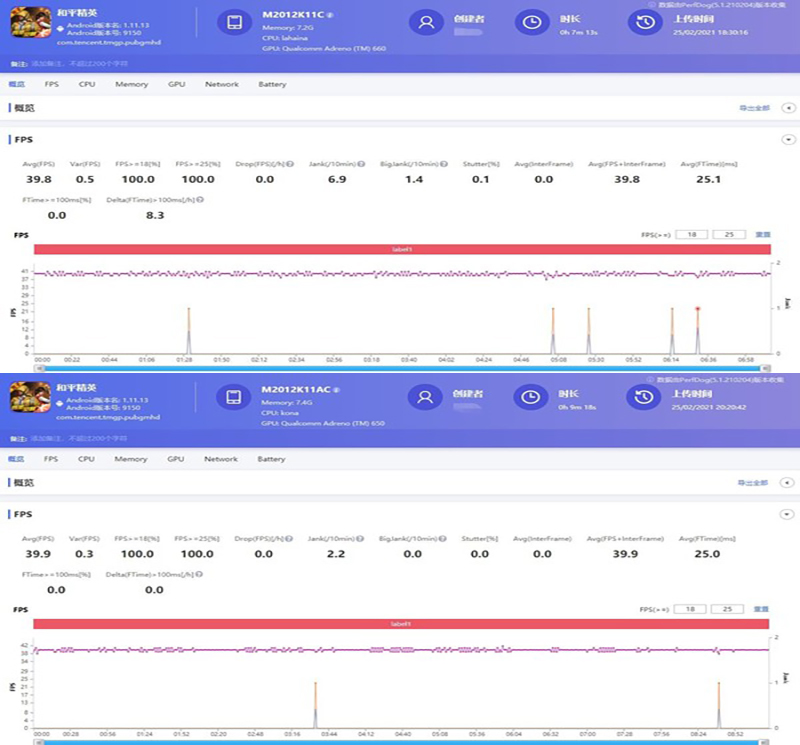Open Battery tab in M2012K11AC report
800x745 pixels.
[271, 459]
